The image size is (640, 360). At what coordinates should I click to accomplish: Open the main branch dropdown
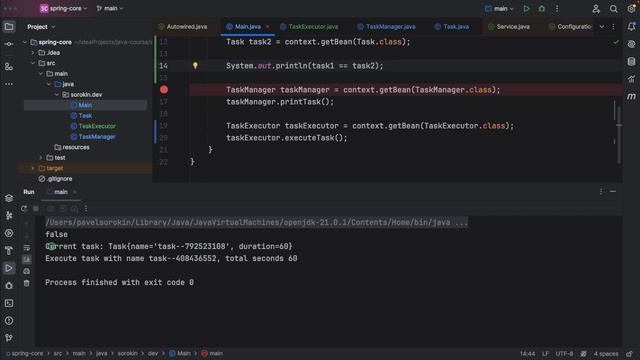click(109, 8)
